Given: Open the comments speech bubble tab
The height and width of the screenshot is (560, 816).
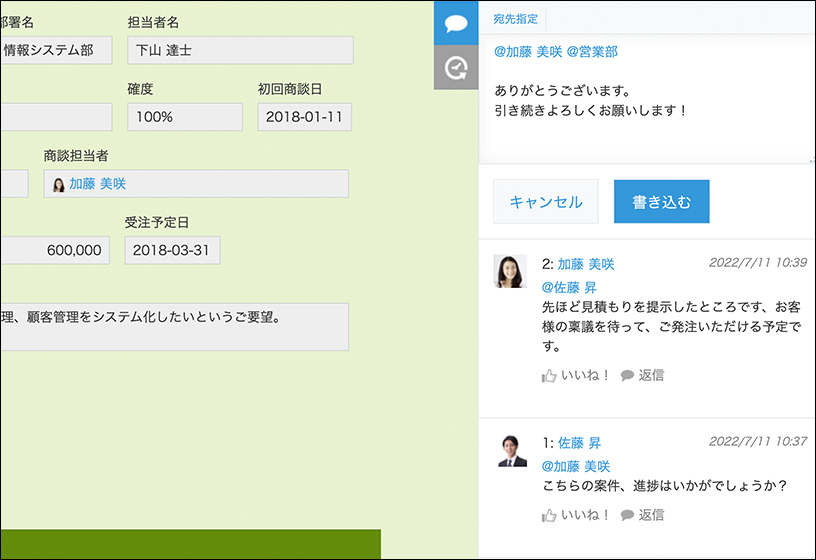Looking at the screenshot, I should click(456, 23).
